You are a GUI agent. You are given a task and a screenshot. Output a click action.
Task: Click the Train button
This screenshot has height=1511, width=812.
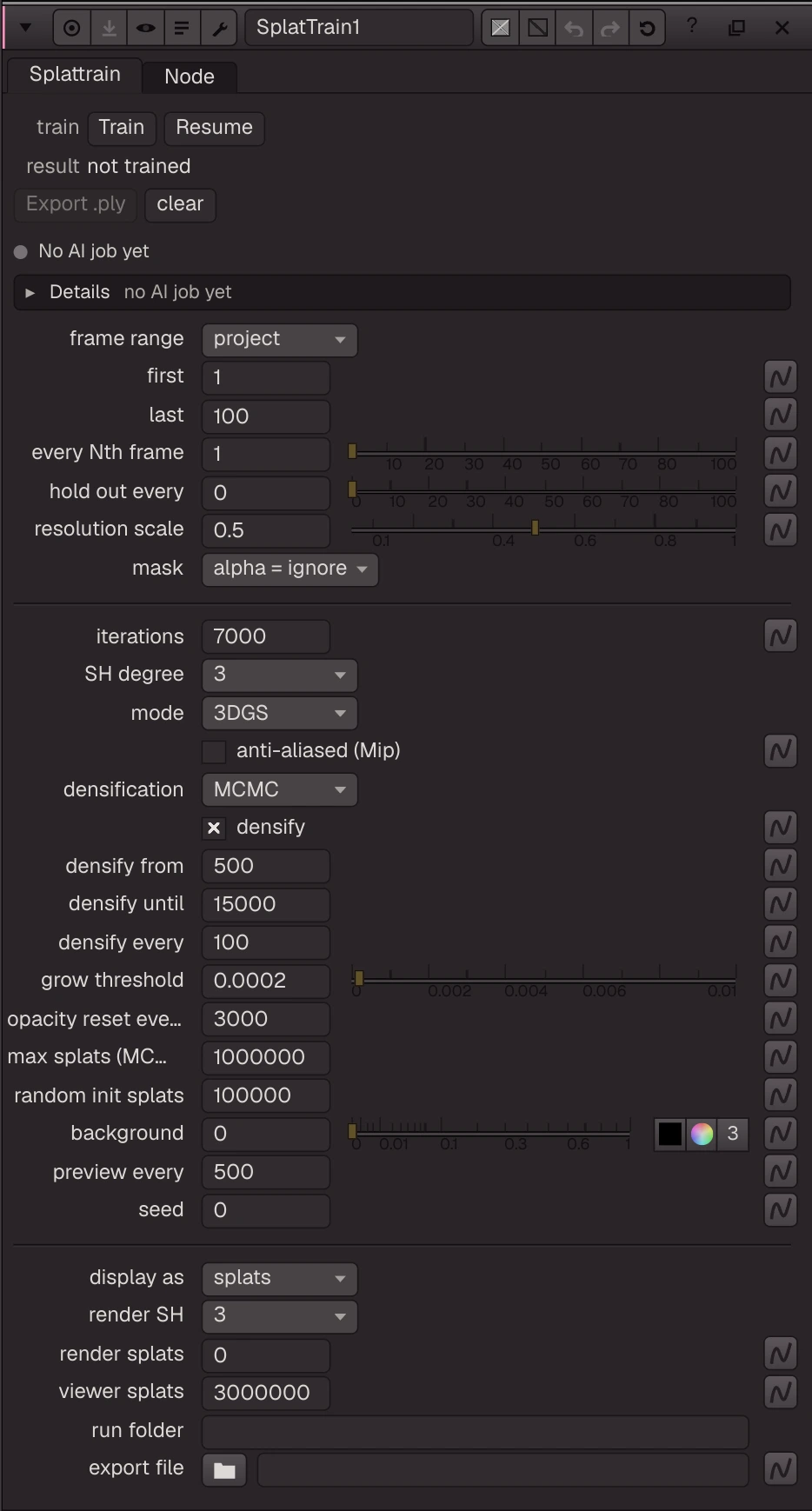click(122, 128)
